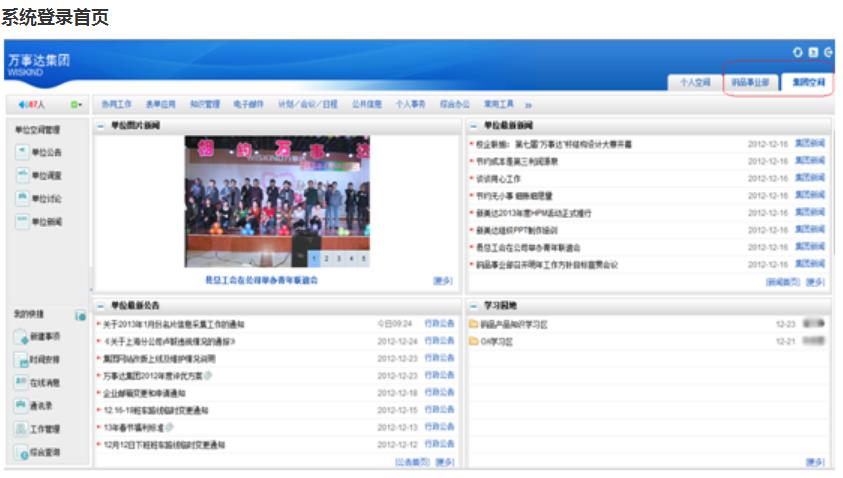Expand more menu items with » arrow
This screenshot has width=843, height=478.
[528, 104]
